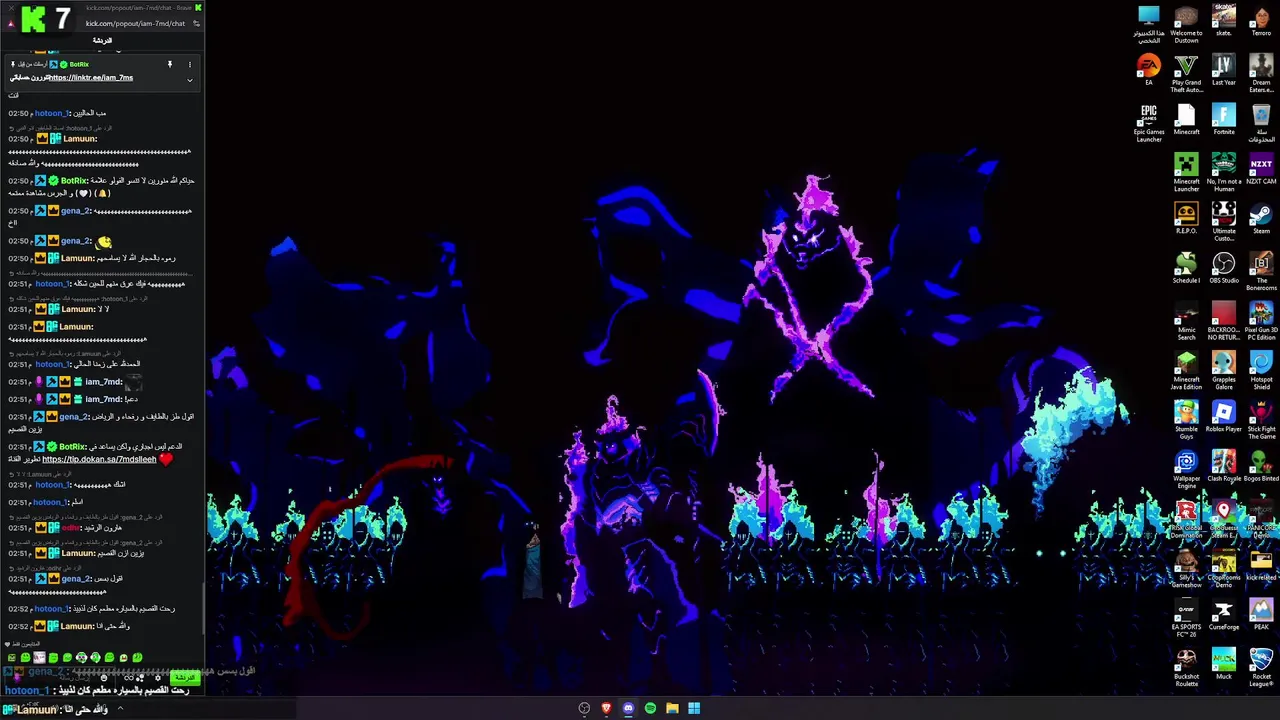This screenshot has height=720, width=1280.
Task: Open the Grapples Galore desktop shortcut
Action: (x=1224, y=370)
